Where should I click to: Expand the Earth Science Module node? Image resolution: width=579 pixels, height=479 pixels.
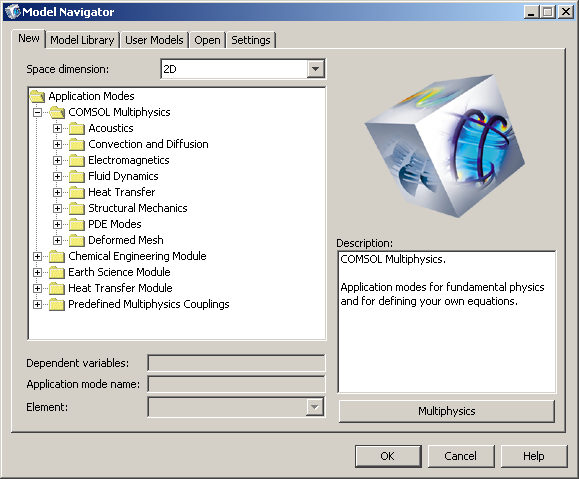(x=37, y=273)
